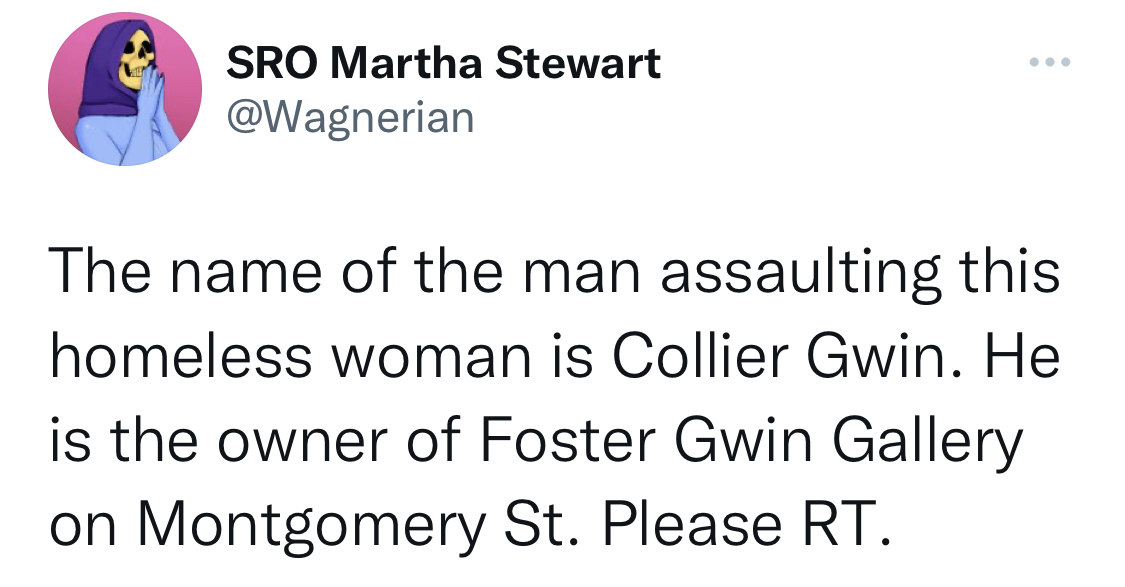Visit the @Wagnerian handle link
The image size is (1125, 587).
click(350, 117)
